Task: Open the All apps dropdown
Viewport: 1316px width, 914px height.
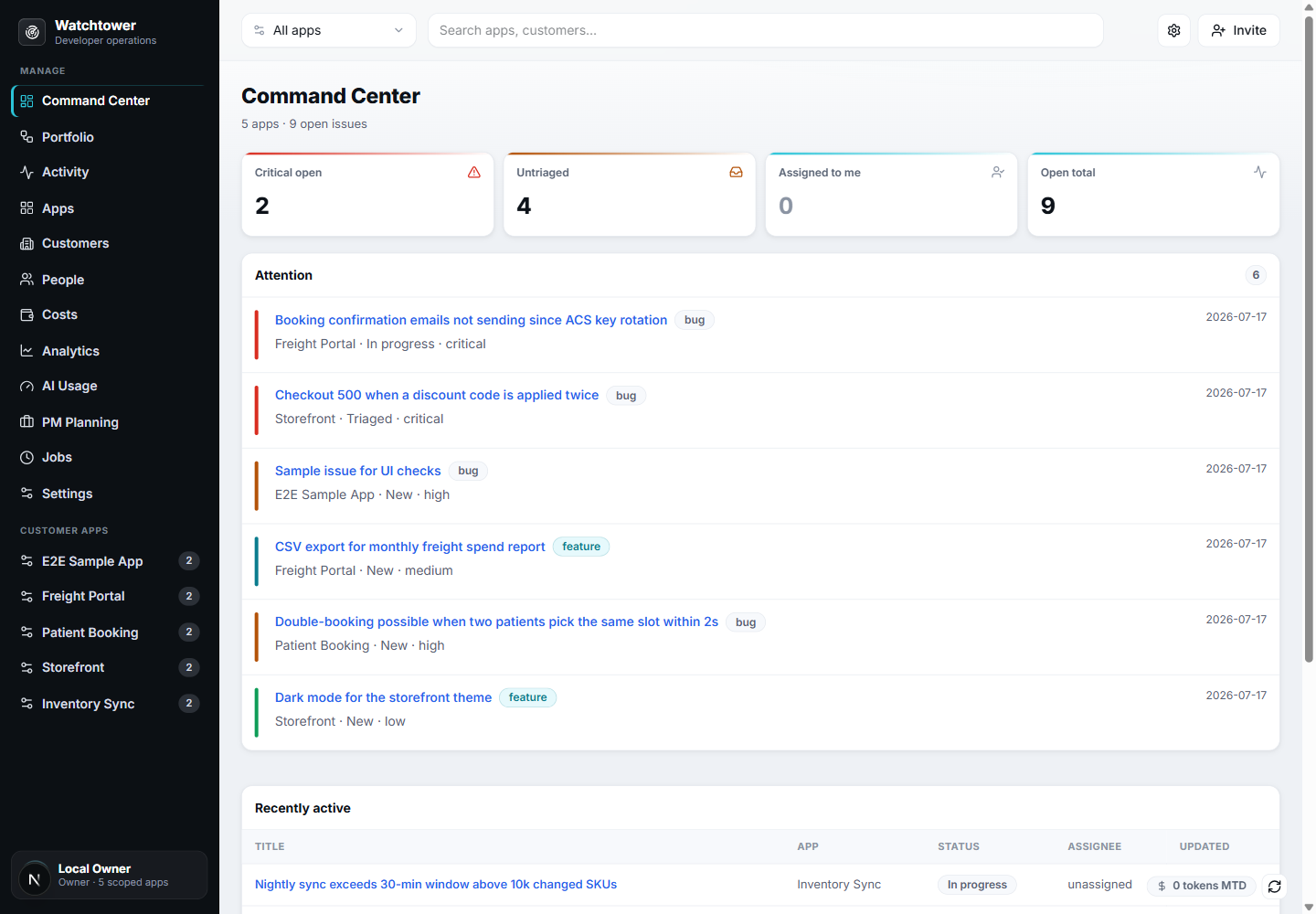Action: (x=329, y=30)
